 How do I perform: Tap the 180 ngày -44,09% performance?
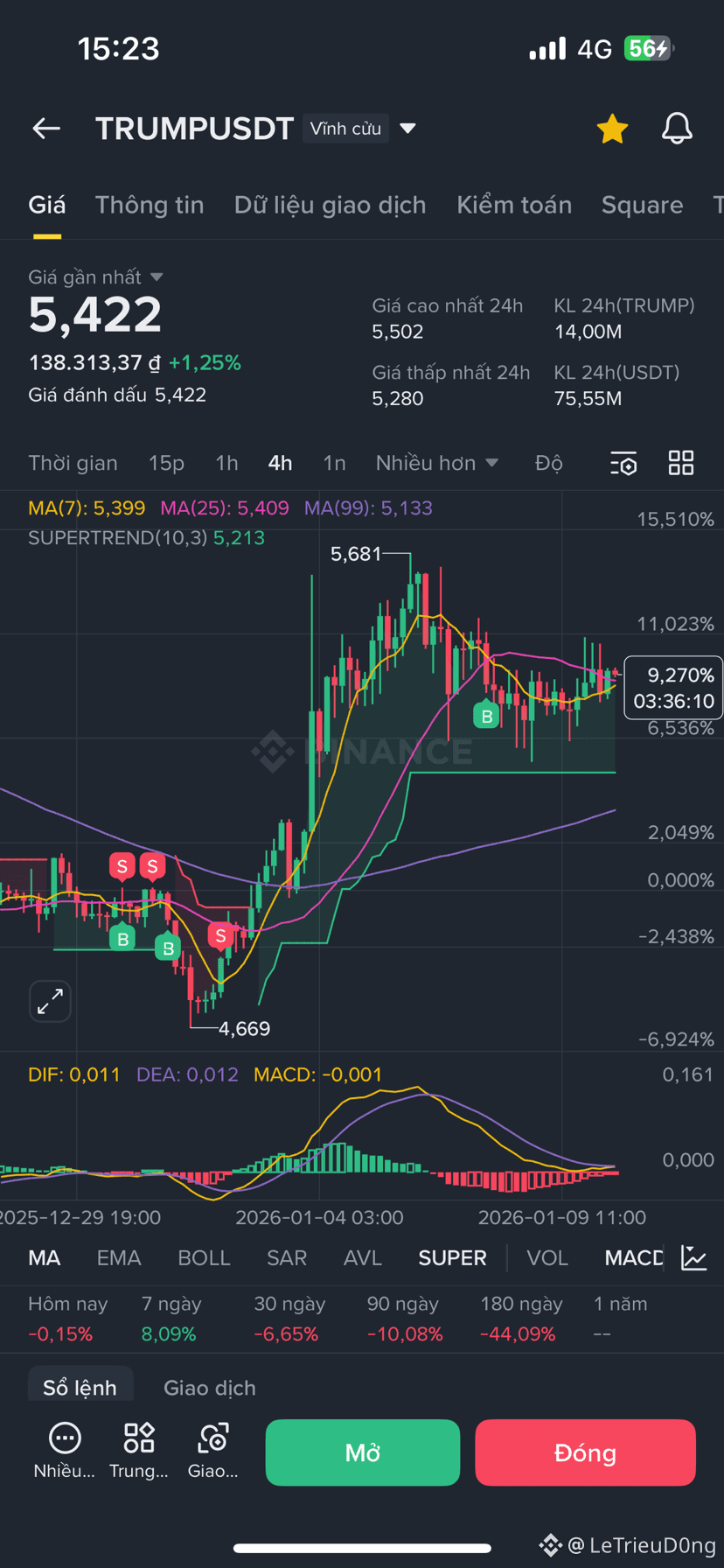tap(521, 1319)
